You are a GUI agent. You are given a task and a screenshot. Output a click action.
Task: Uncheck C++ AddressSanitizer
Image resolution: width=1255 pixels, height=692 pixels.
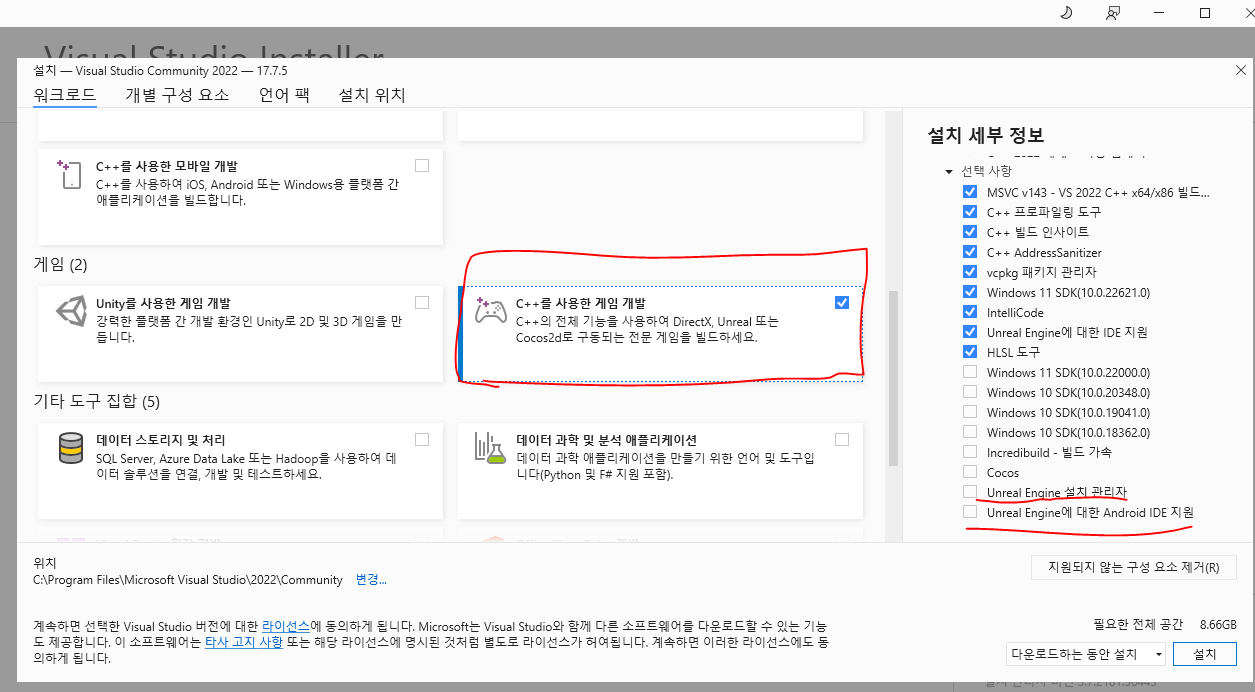click(969, 251)
